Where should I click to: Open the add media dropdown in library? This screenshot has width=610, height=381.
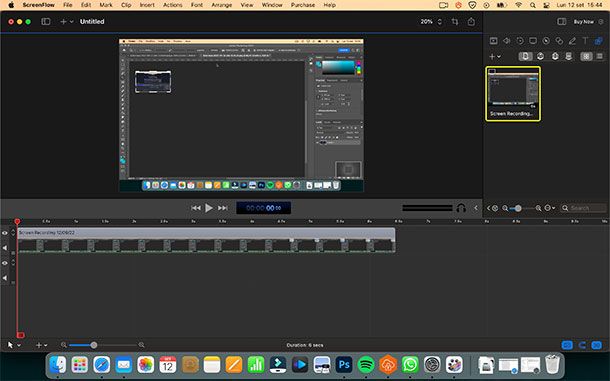tap(495, 56)
